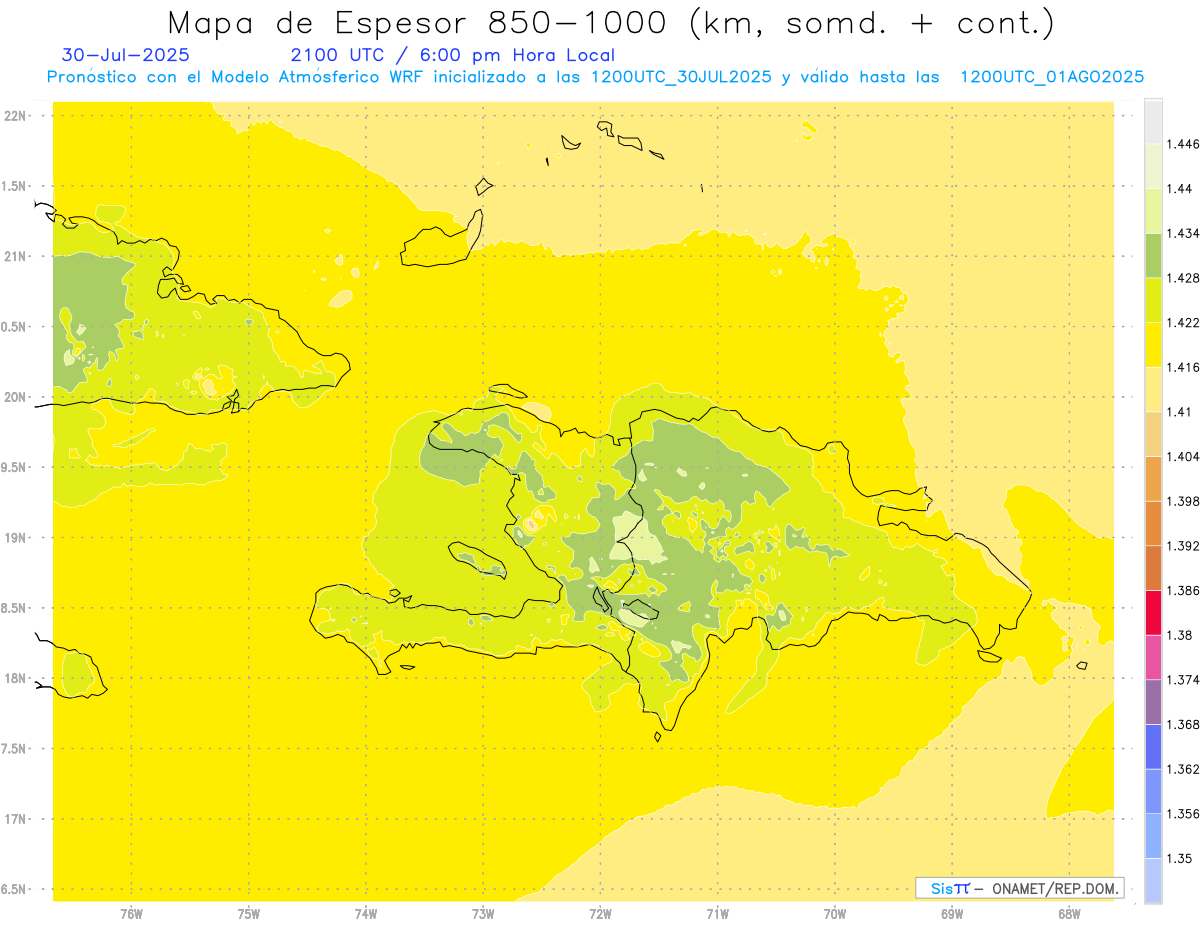Click the 71W longitude axis label

coord(717,913)
